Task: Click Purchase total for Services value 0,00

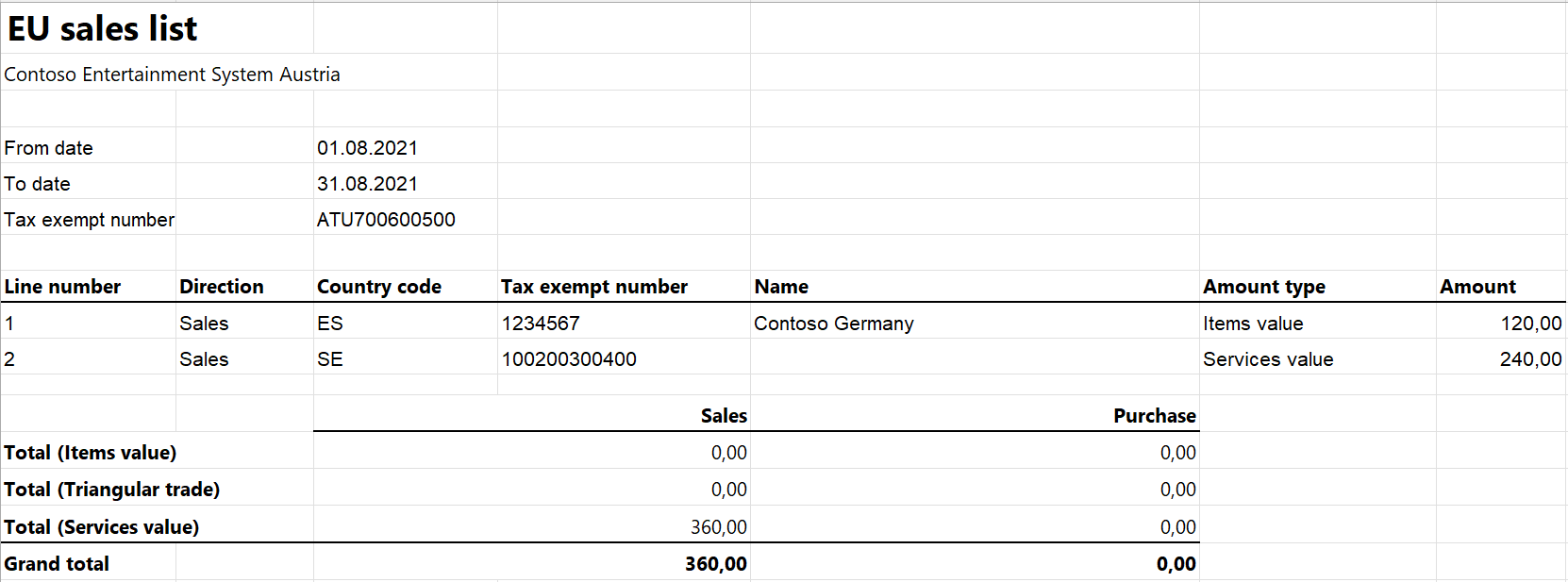Action: tap(1177, 527)
